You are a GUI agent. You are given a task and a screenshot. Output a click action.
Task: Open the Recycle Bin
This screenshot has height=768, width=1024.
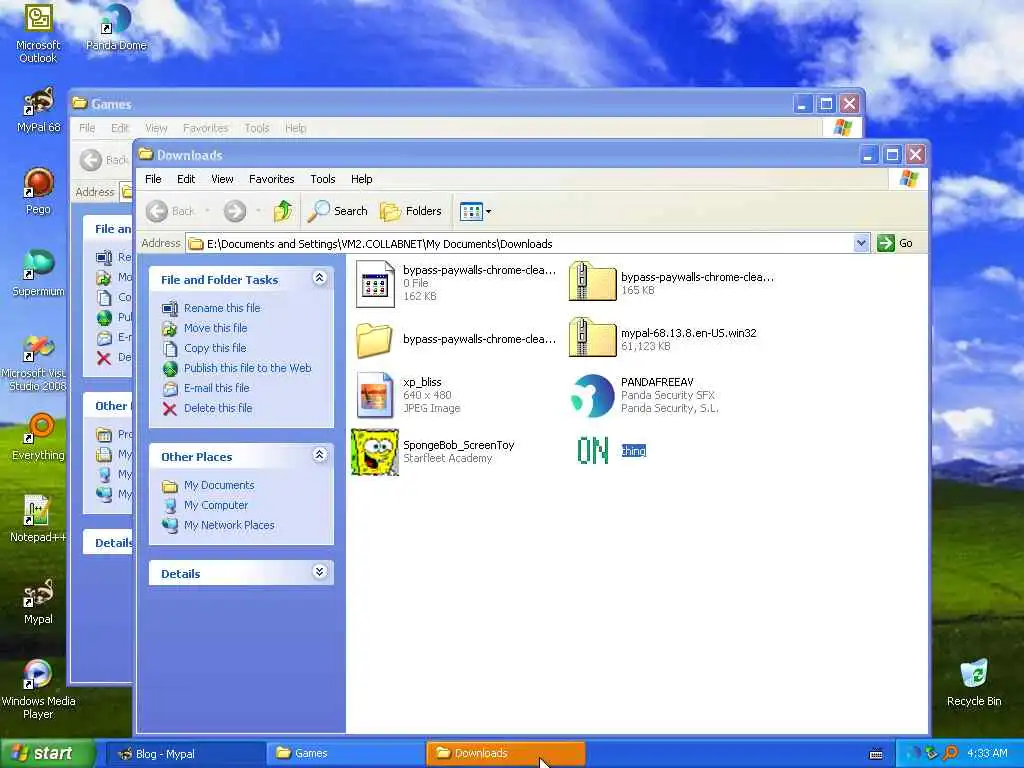[x=974, y=682]
